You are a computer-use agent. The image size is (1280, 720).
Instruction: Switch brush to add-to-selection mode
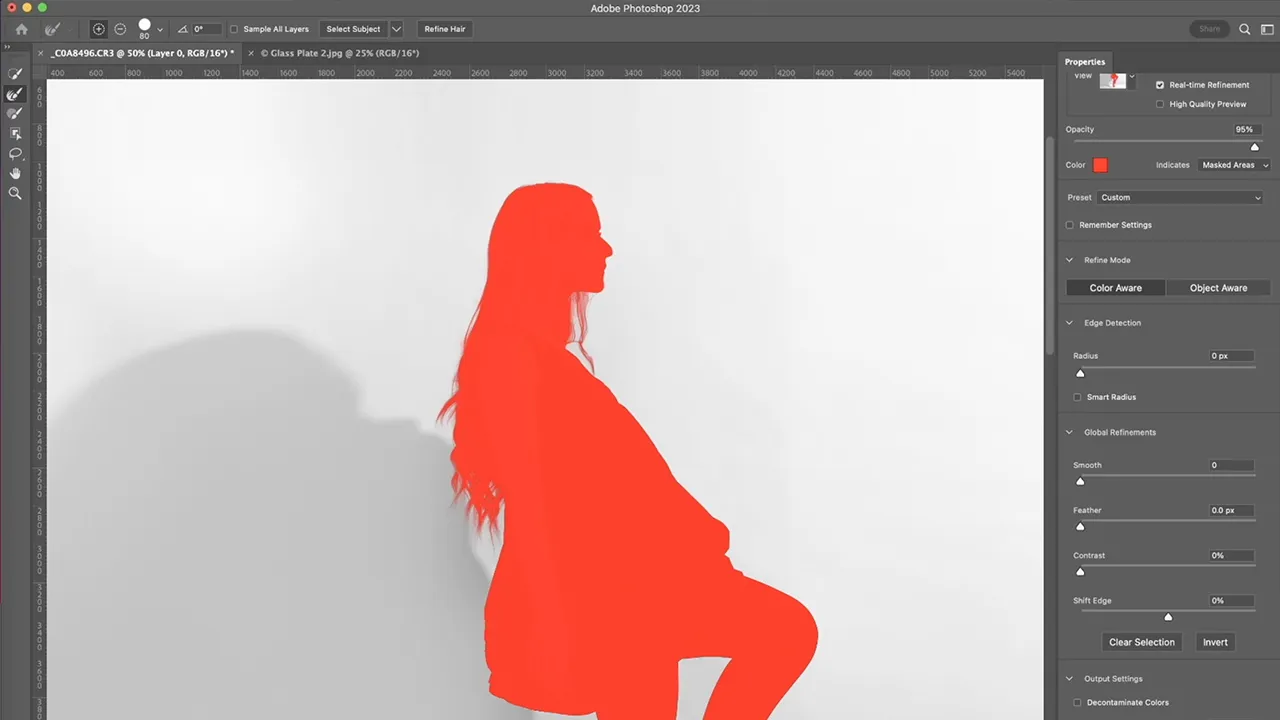(x=98, y=29)
